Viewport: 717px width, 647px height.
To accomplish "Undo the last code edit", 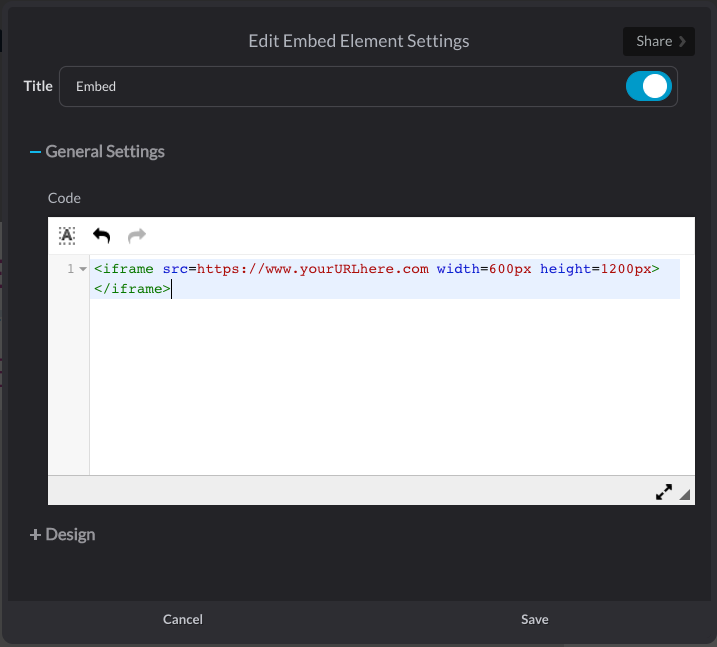I will [101, 235].
